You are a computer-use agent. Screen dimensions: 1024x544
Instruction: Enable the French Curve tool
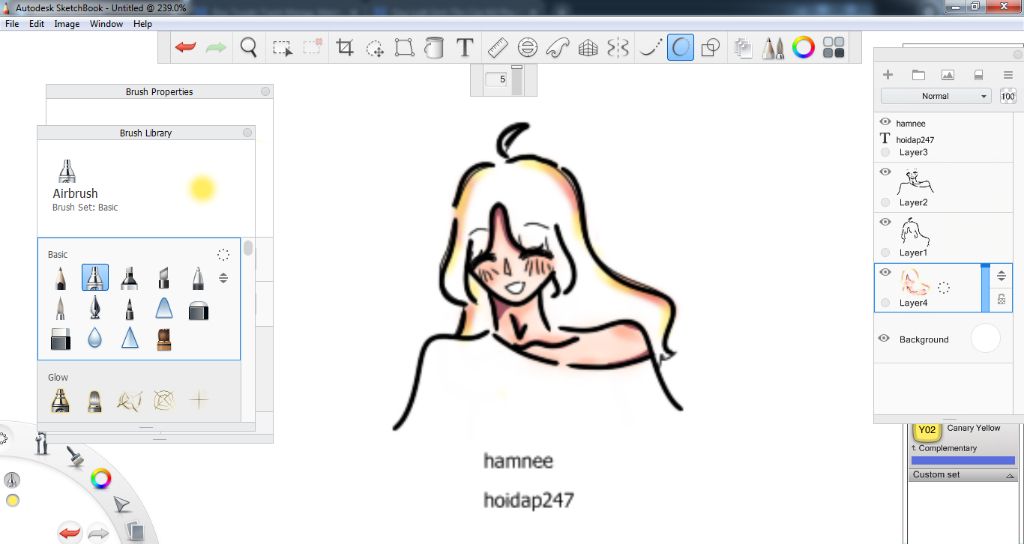tap(557, 48)
